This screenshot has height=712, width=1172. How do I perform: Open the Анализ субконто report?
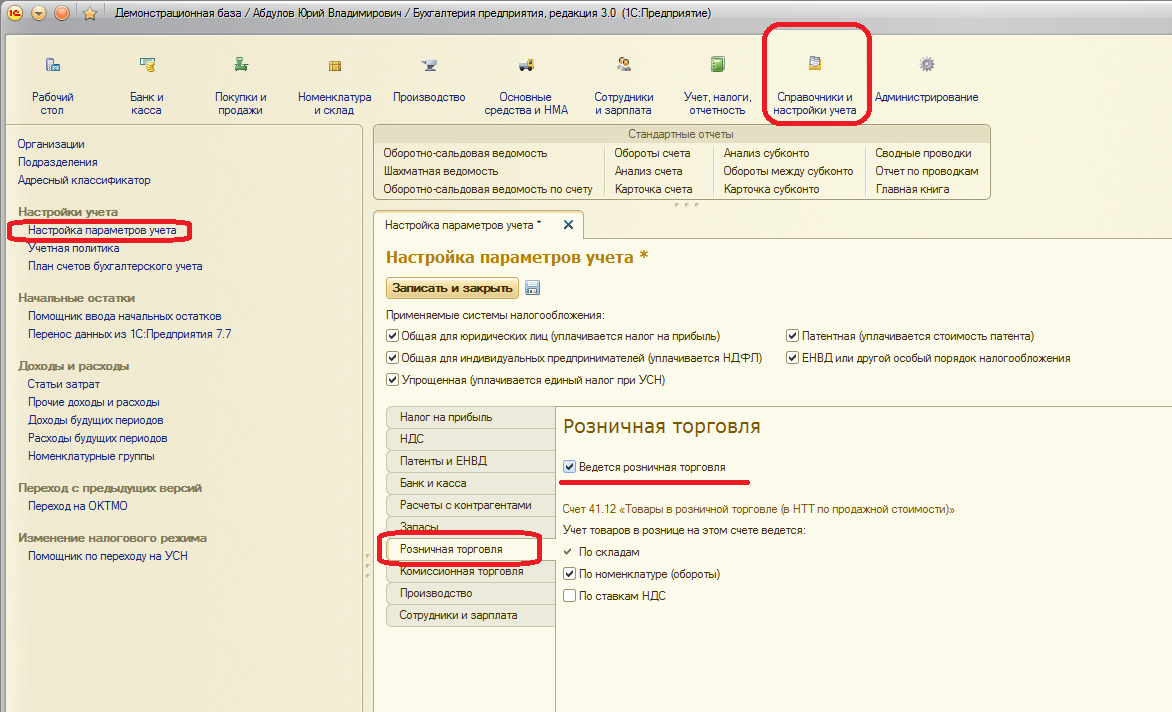click(766, 153)
